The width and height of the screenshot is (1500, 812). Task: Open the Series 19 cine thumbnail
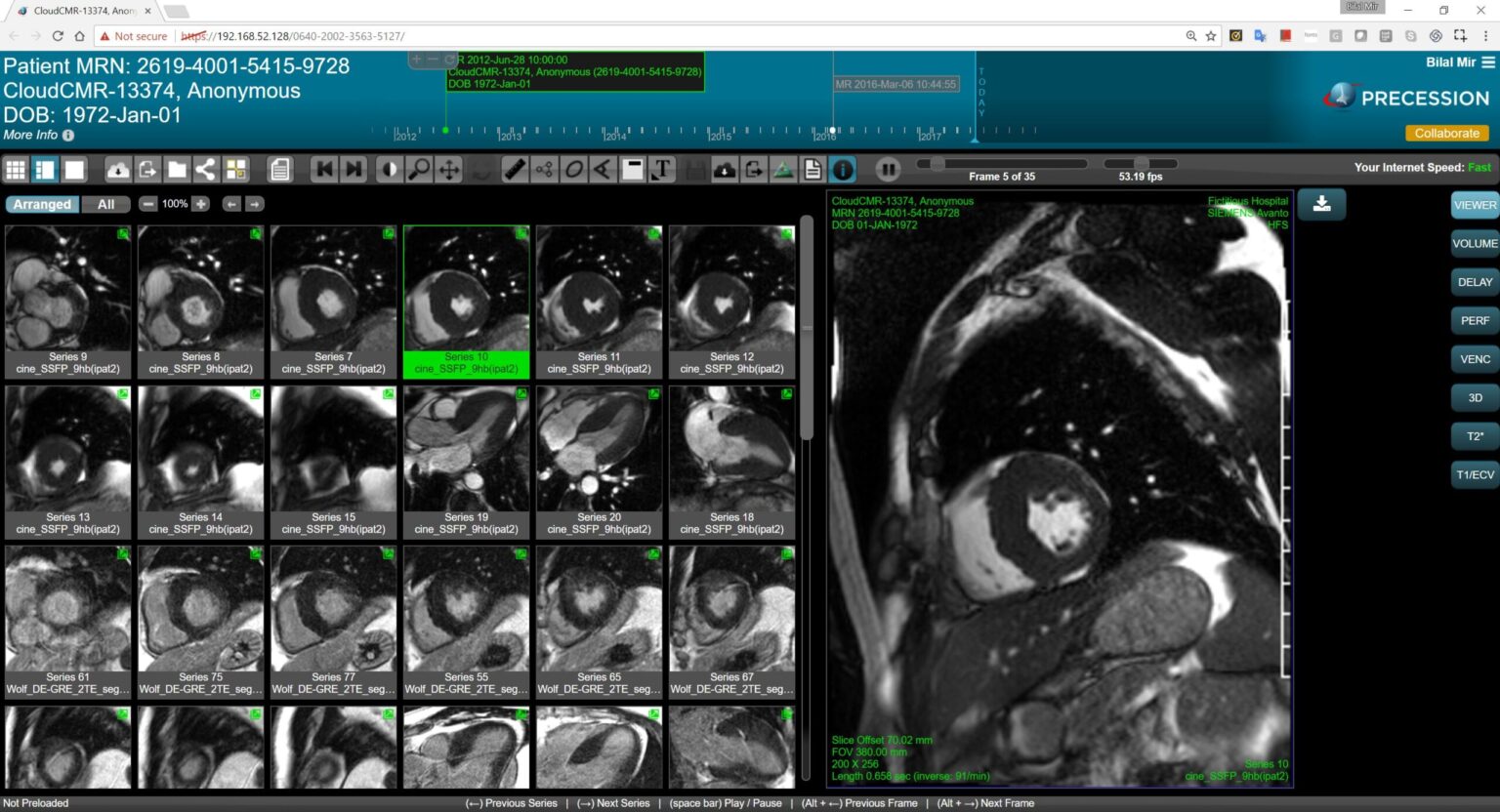pyautogui.click(x=467, y=462)
